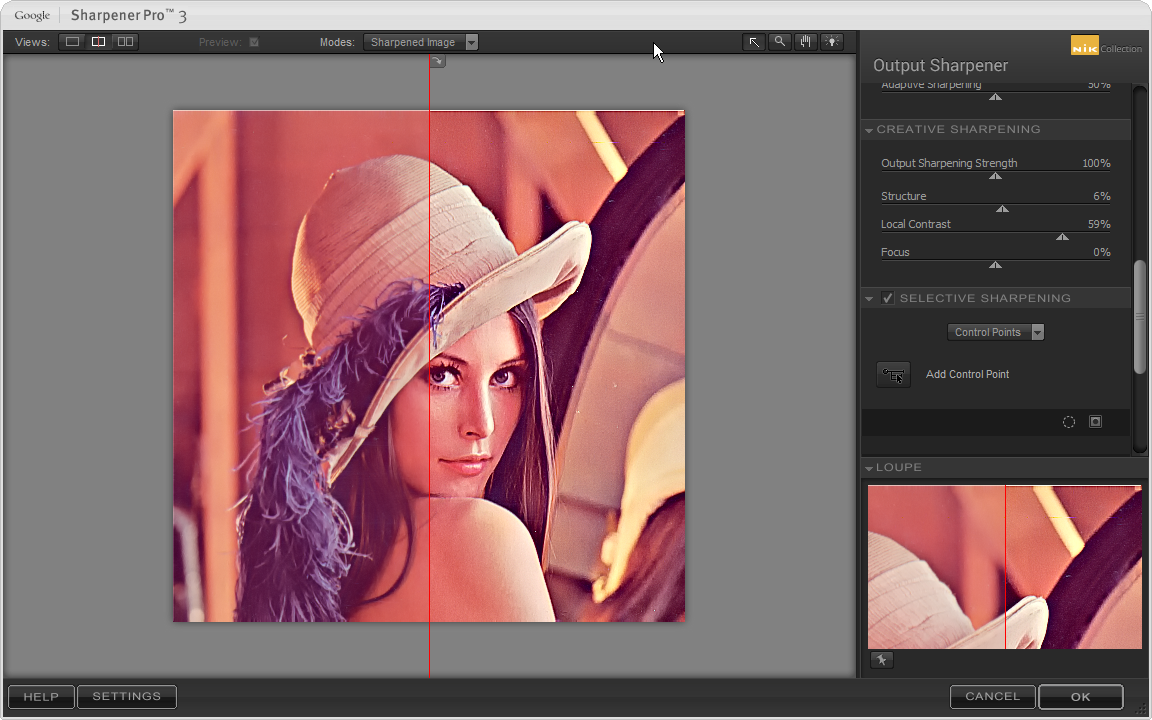Click the Output Sharpening Strength 100% value
Image resolution: width=1152 pixels, height=720 pixels.
pyautogui.click(x=1096, y=163)
